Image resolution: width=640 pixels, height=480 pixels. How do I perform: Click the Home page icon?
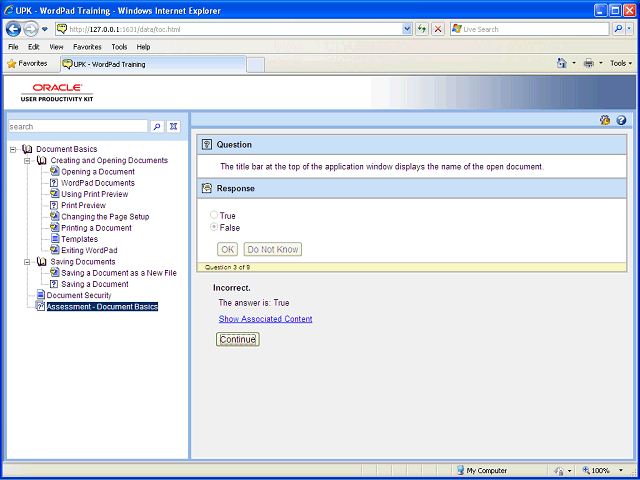562,63
